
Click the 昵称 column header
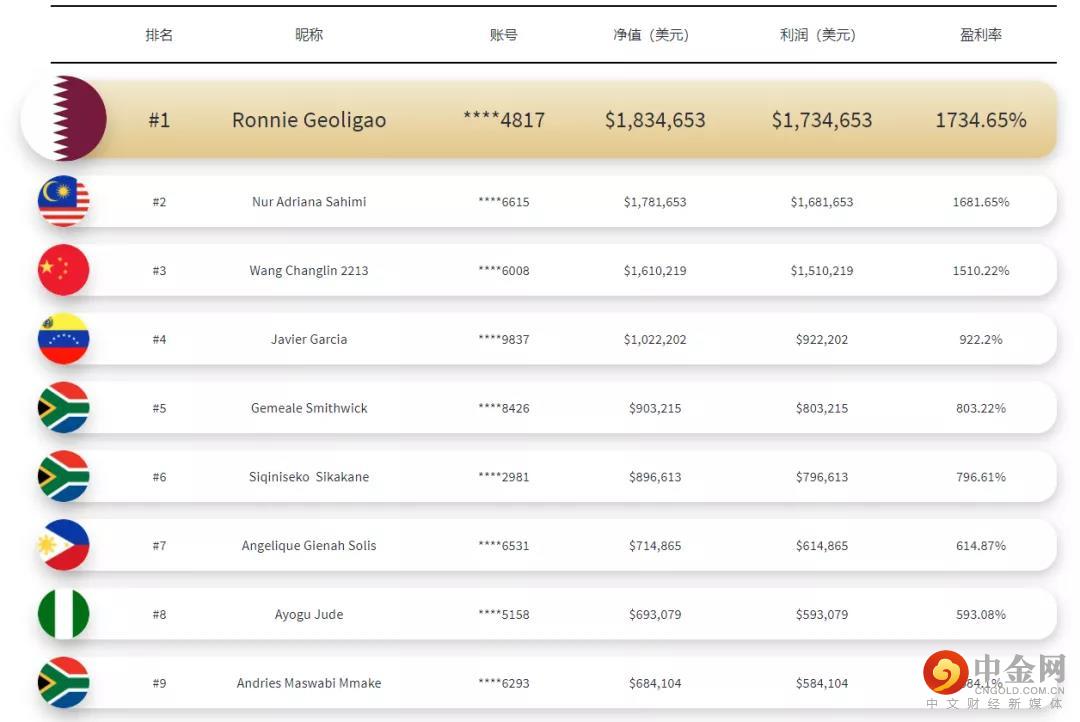(x=309, y=35)
